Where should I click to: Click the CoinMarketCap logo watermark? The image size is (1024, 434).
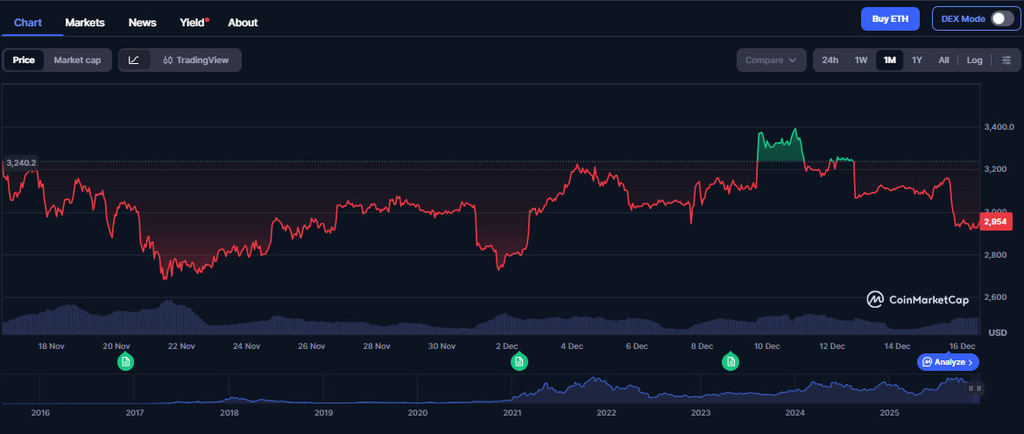pyautogui.click(x=916, y=298)
